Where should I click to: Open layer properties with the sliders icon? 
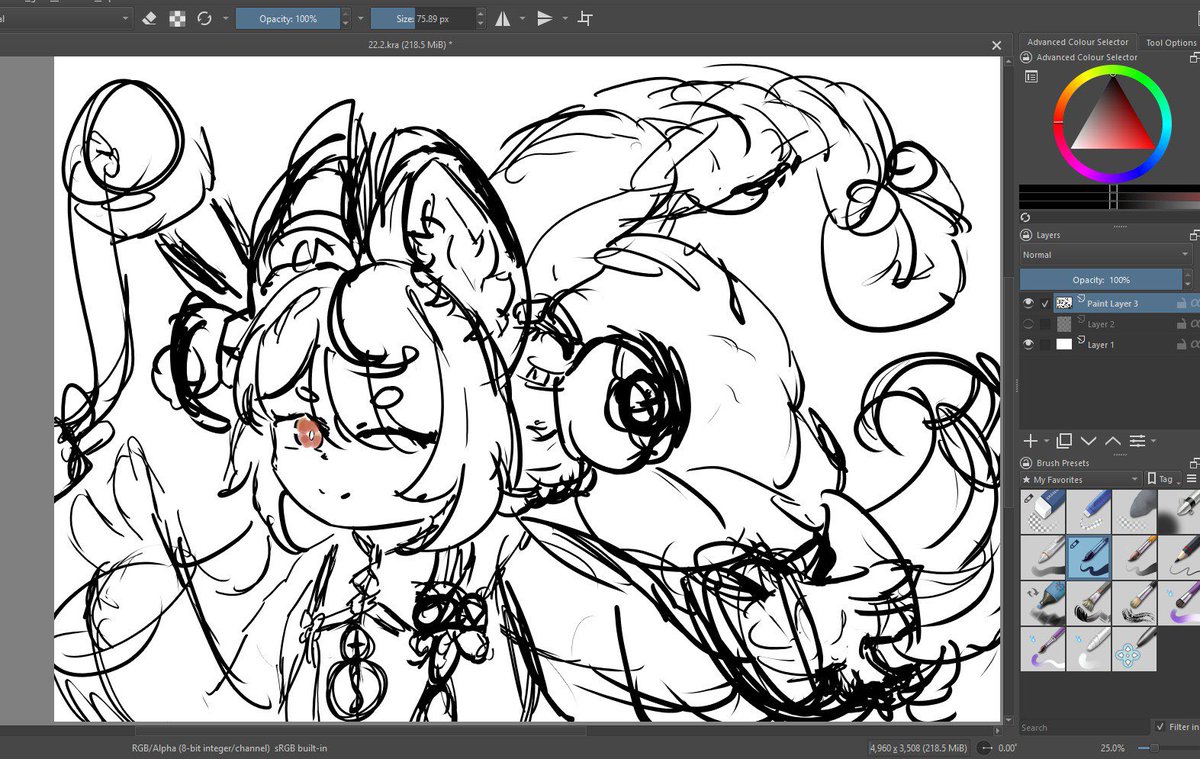click(1138, 440)
